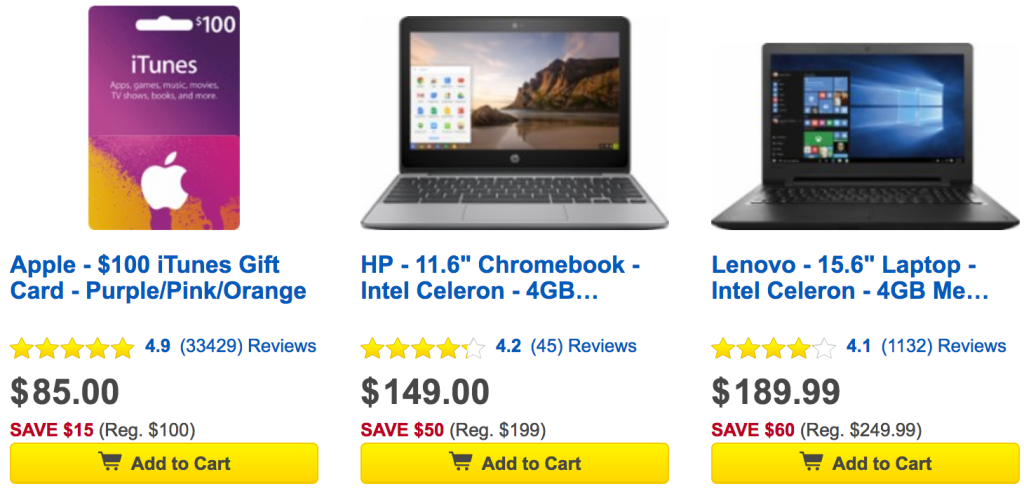Click the HP Chromebook star rating
The width and height of the screenshot is (1024, 491).
pyautogui.click(x=423, y=348)
